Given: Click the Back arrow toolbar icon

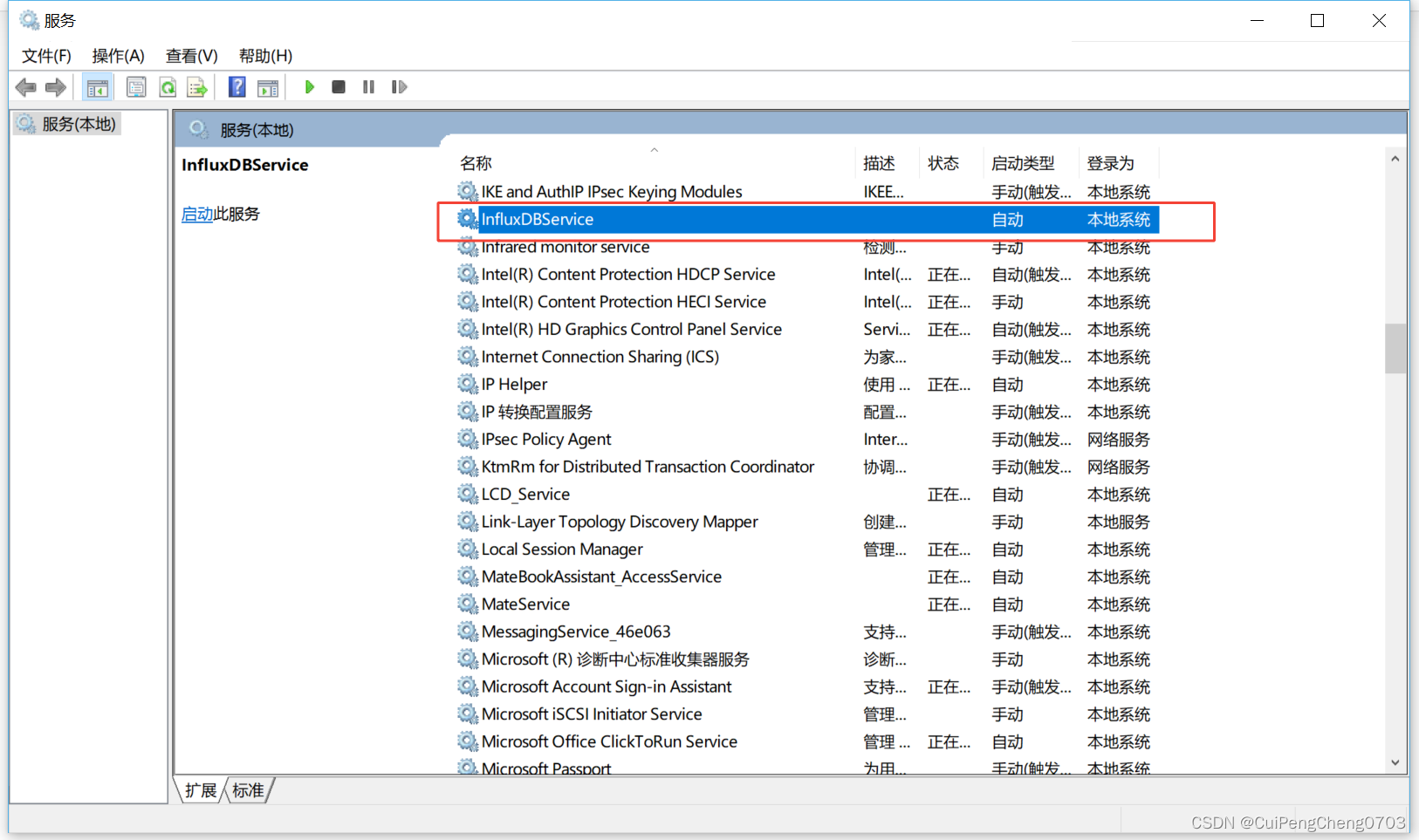Looking at the screenshot, I should pos(26,87).
